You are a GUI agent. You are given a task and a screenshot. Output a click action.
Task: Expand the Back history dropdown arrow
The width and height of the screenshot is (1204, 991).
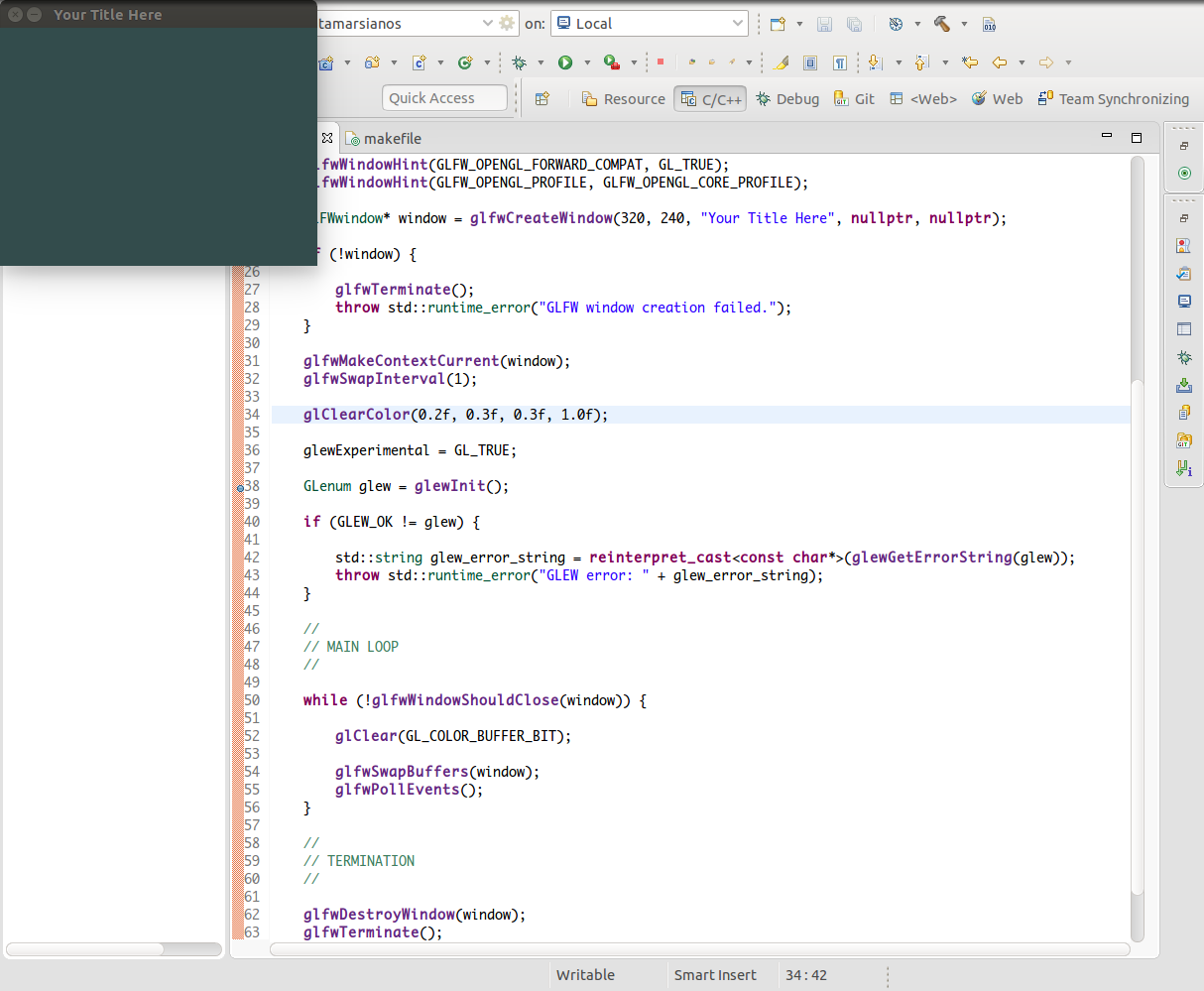pos(1022,62)
